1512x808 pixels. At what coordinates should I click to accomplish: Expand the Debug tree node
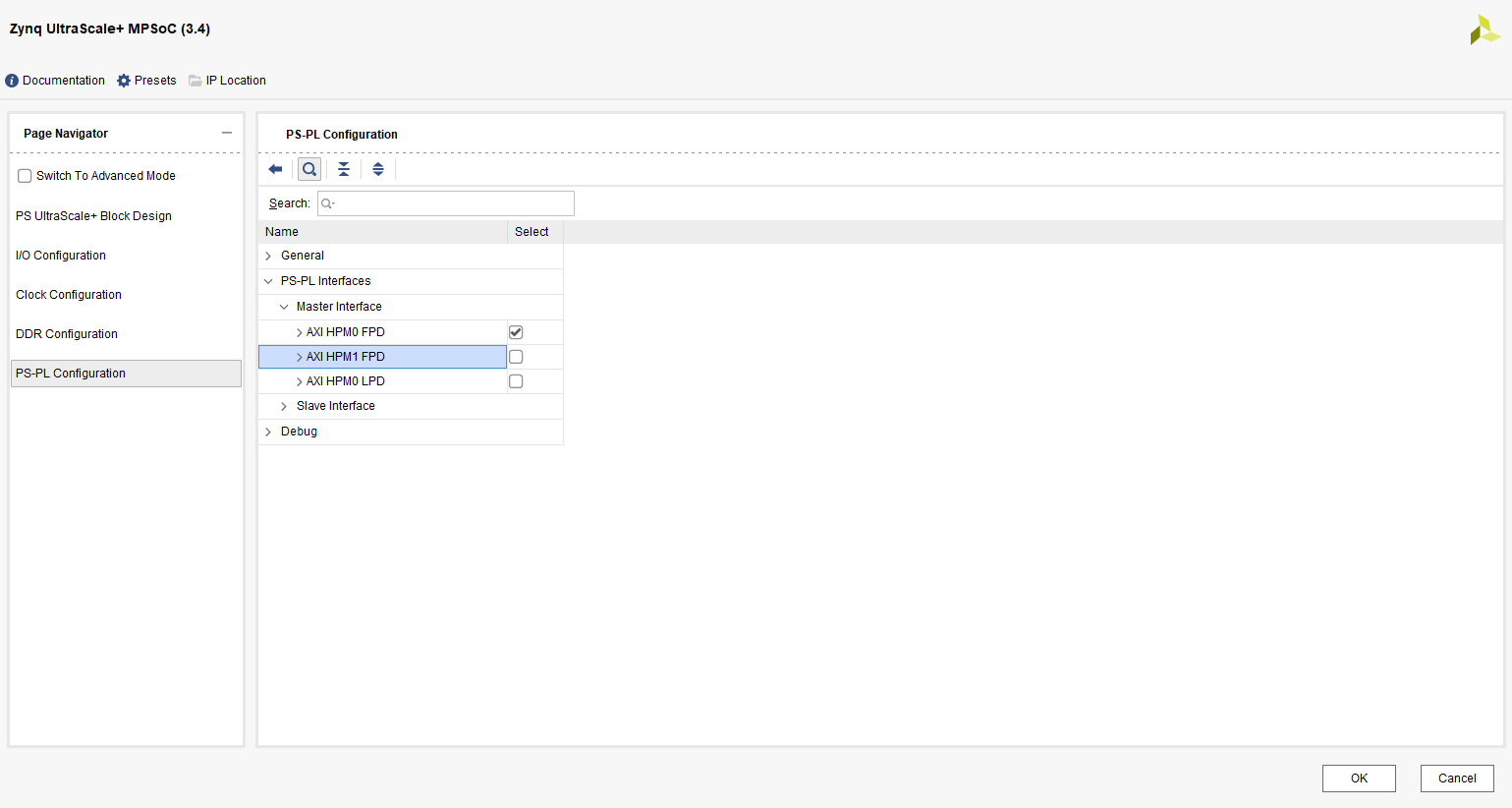click(268, 432)
